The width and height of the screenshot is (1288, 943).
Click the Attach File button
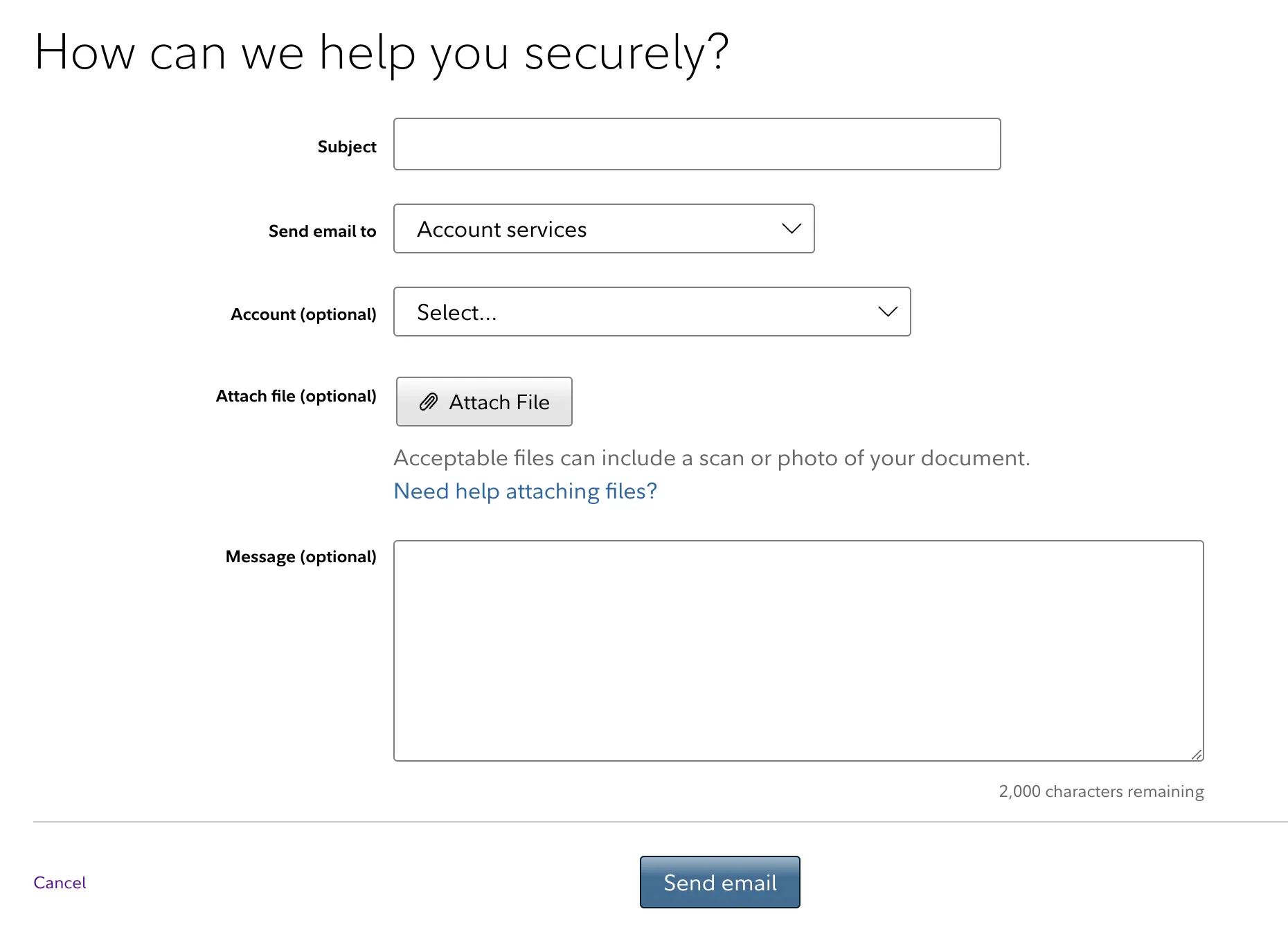[483, 402]
